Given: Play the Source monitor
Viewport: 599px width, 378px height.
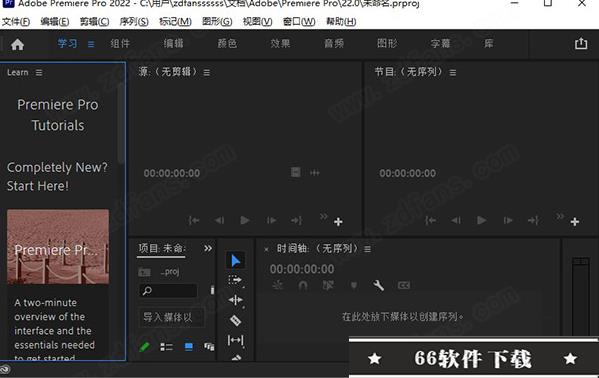Looking at the screenshot, I should click(x=245, y=221).
